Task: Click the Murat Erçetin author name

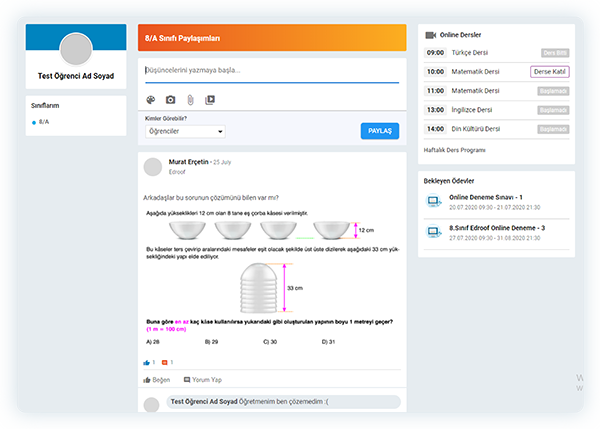Action: 190,161
